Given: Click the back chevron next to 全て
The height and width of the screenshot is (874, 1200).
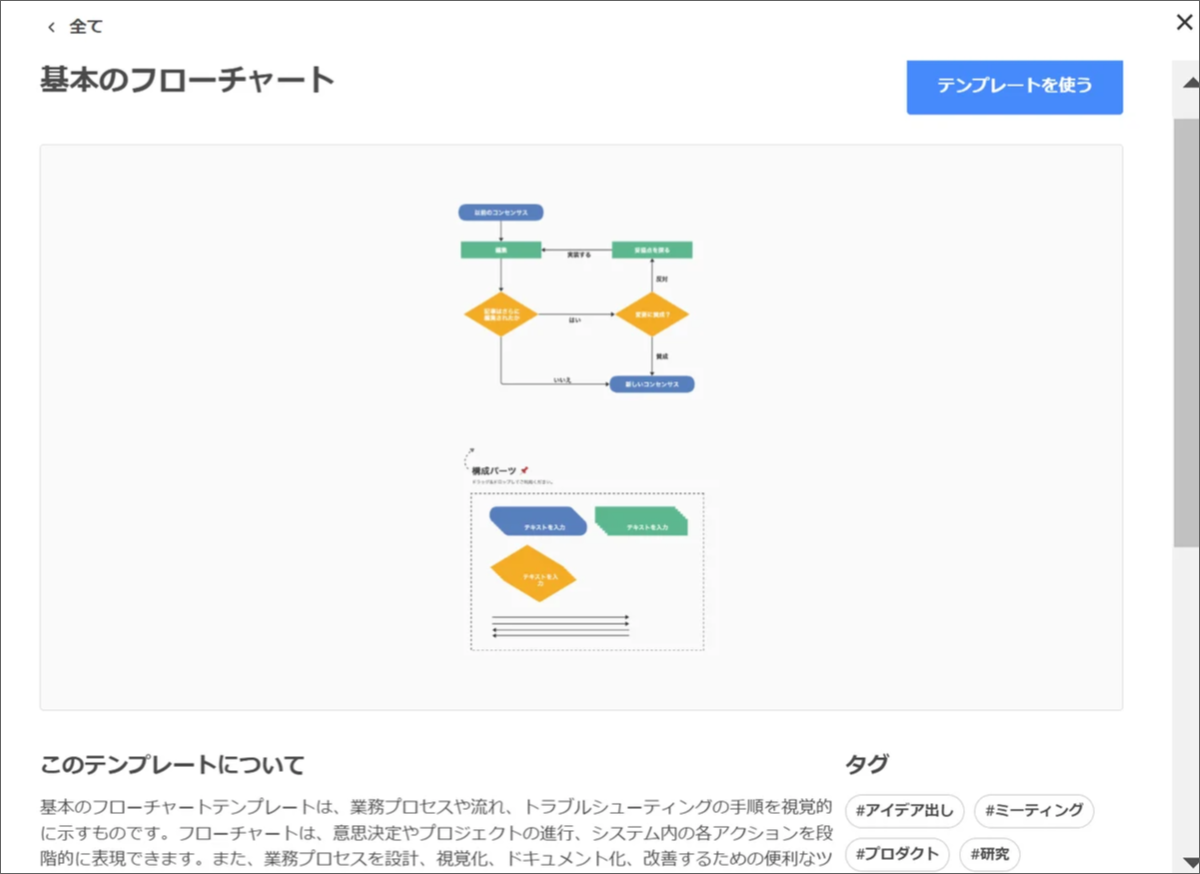Looking at the screenshot, I should pyautogui.click(x=52, y=27).
